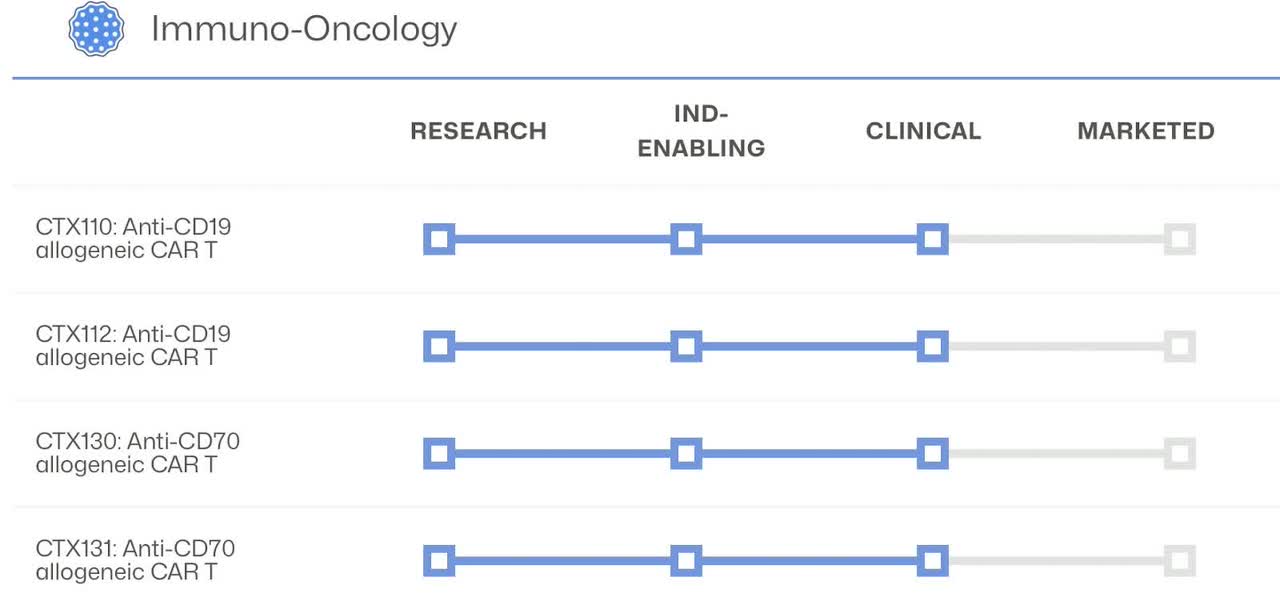Image resolution: width=1280 pixels, height=613 pixels.
Task: Click CTX130 IND-Enabling stage marker
Action: [x=686, y=454]
